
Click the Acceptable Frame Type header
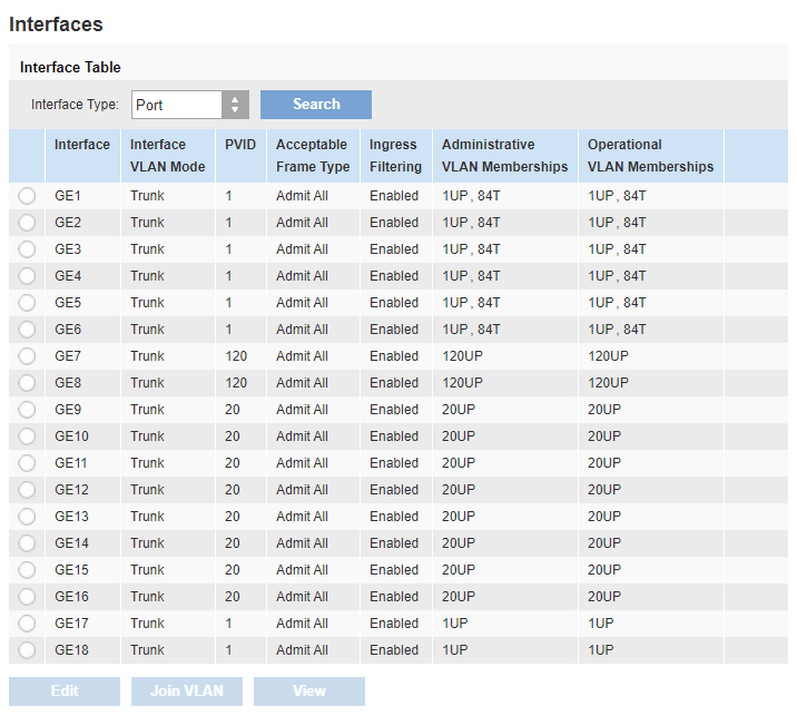click(313, 156)
